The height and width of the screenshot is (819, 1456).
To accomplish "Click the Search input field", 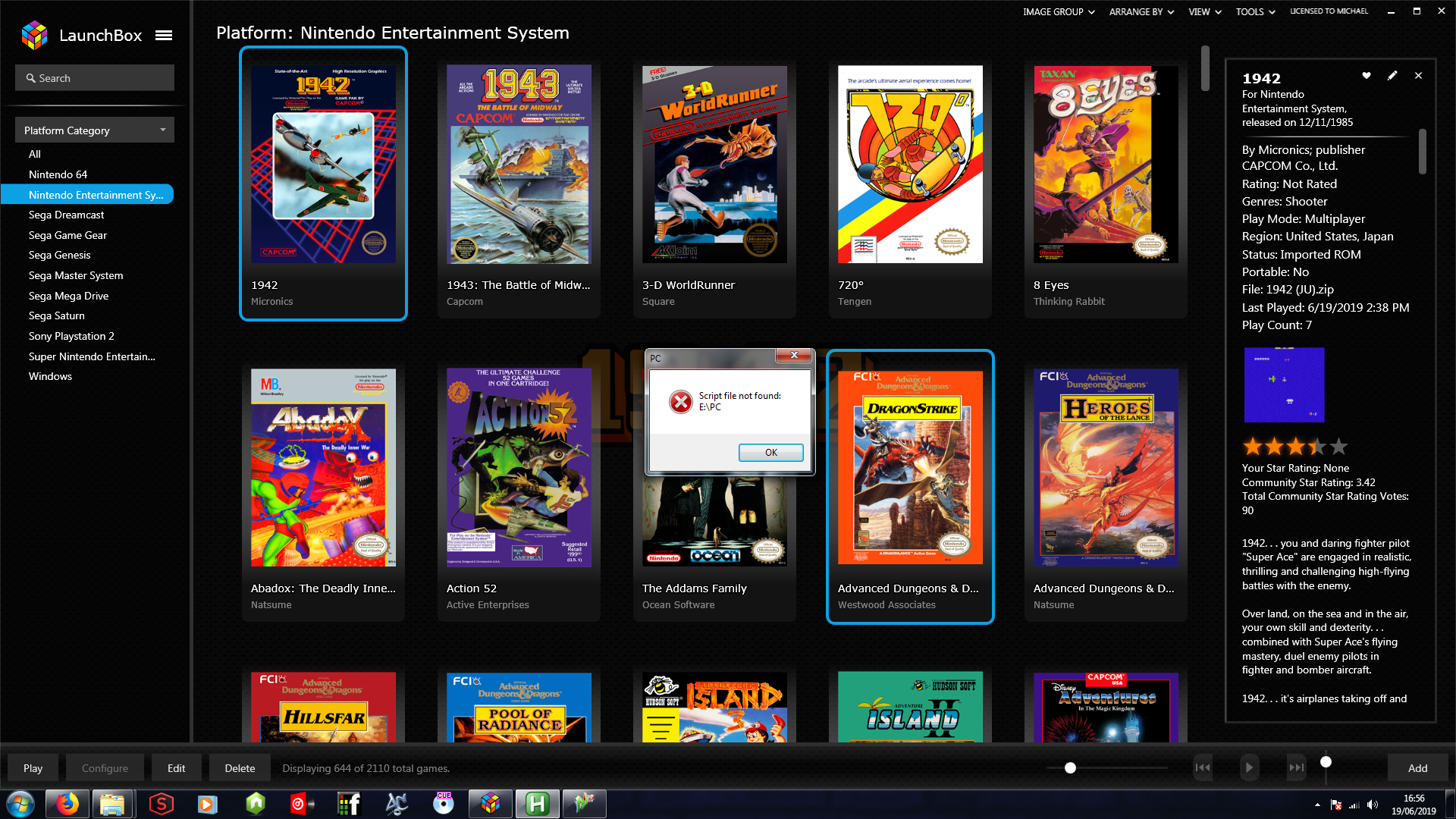I will click(x=95, y=78).
